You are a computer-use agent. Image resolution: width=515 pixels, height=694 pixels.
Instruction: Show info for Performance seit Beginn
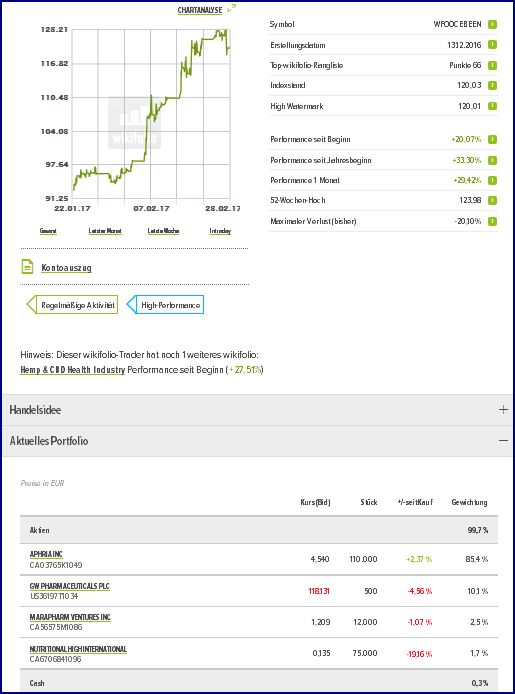pyautogui.click(x=492, y=139)
